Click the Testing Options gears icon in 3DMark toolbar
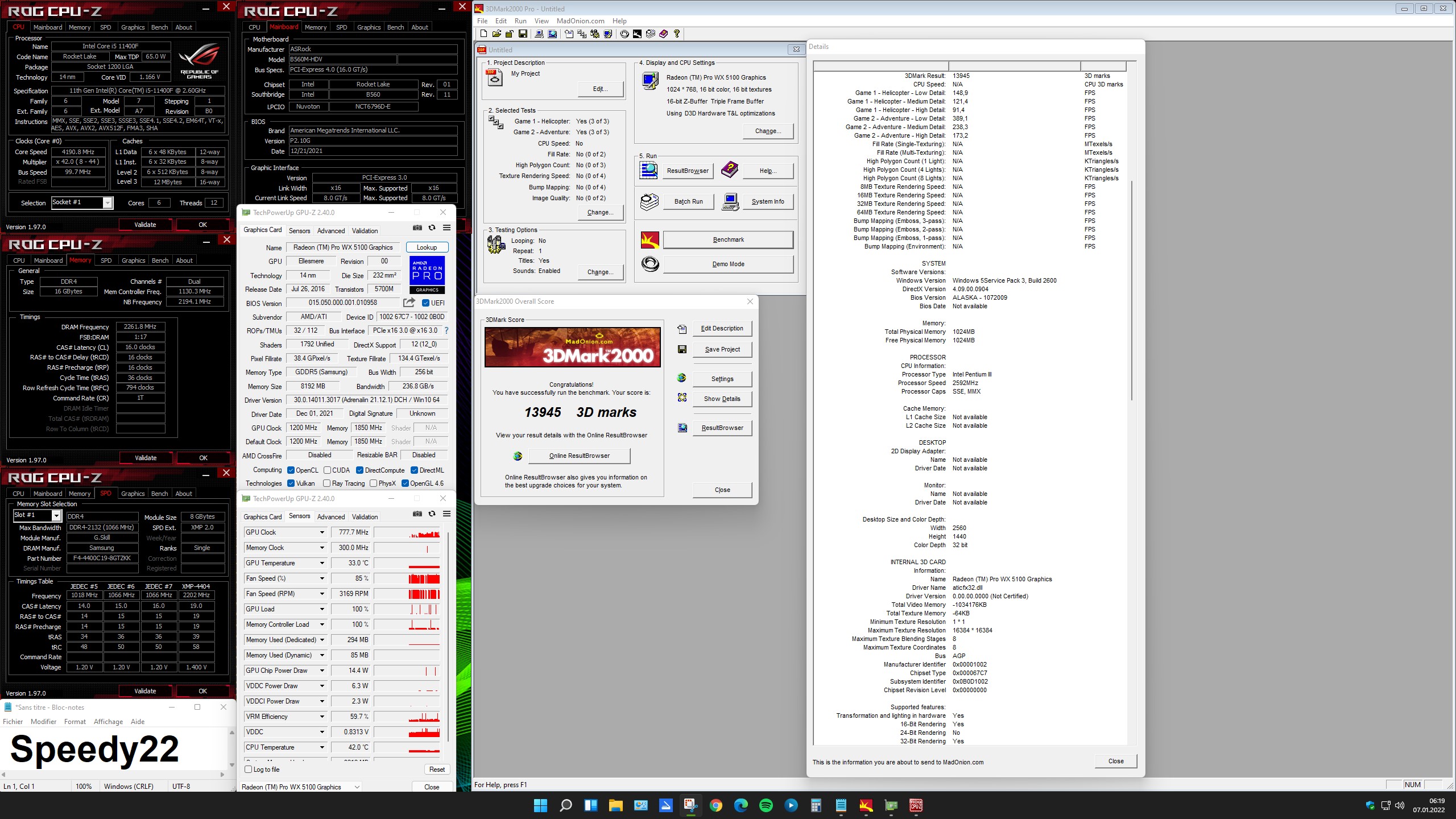 [x=595, y=34]
